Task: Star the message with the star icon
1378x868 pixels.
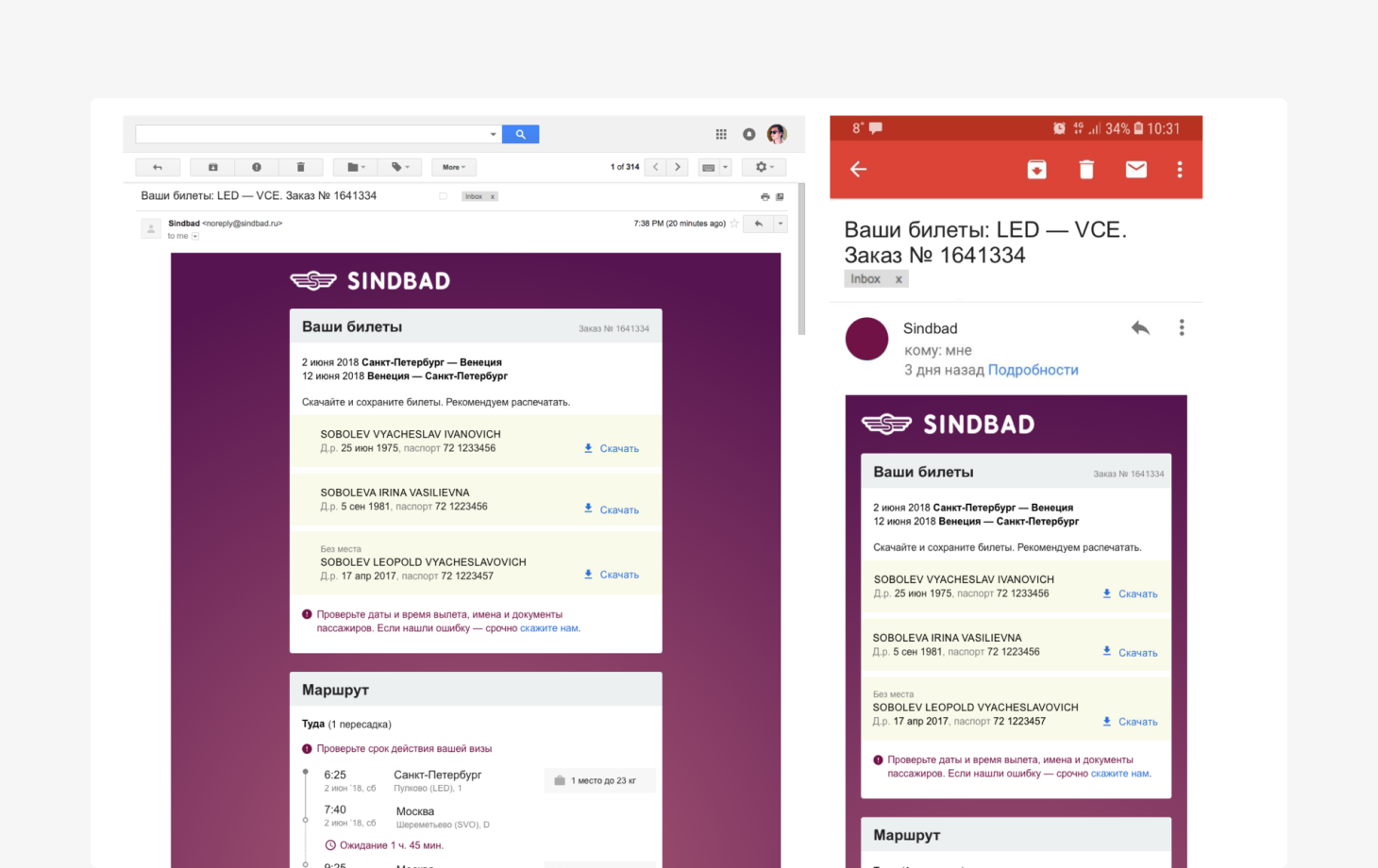Action: pos(734,224)
